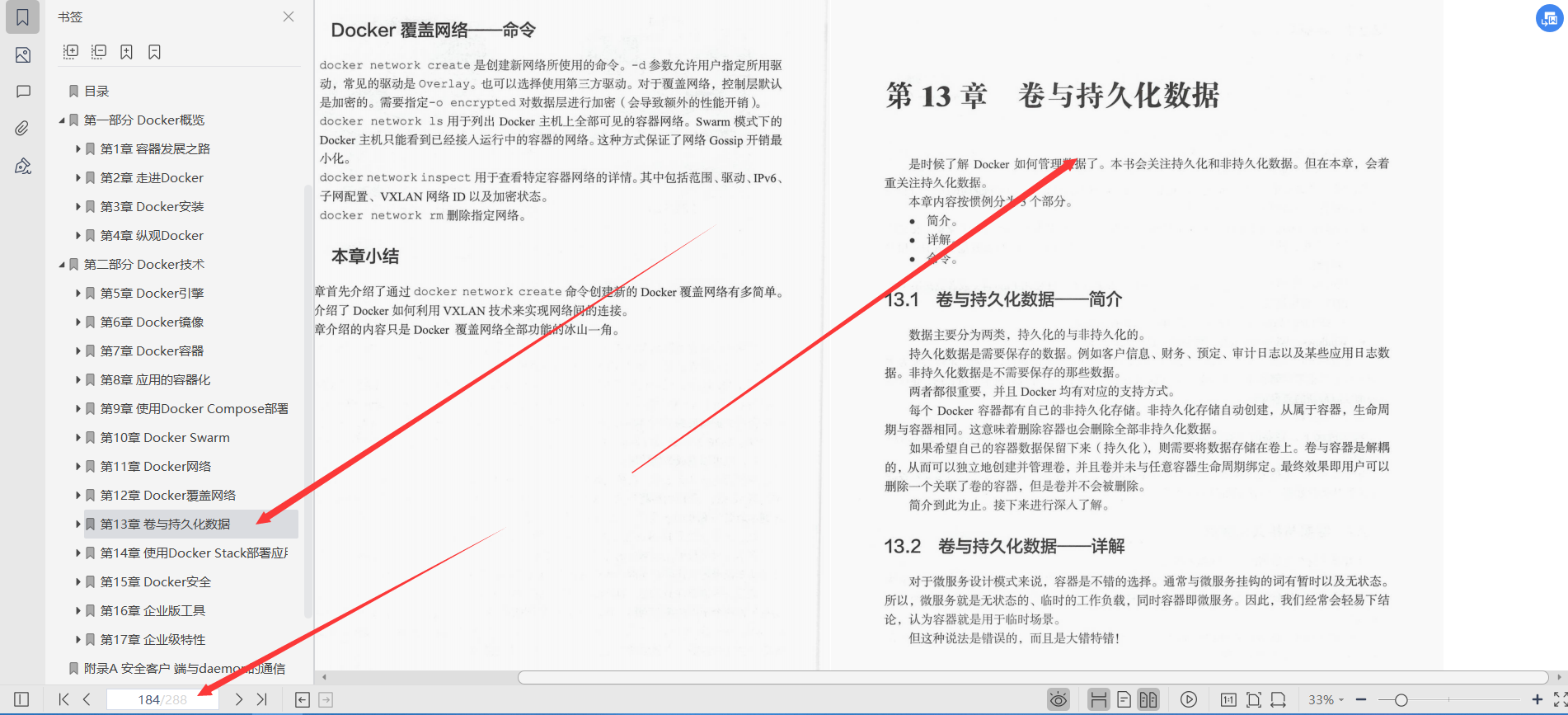Go back to previous view
The height and width of the screenshot is (715, 1568).
click(x=303, y=699)
